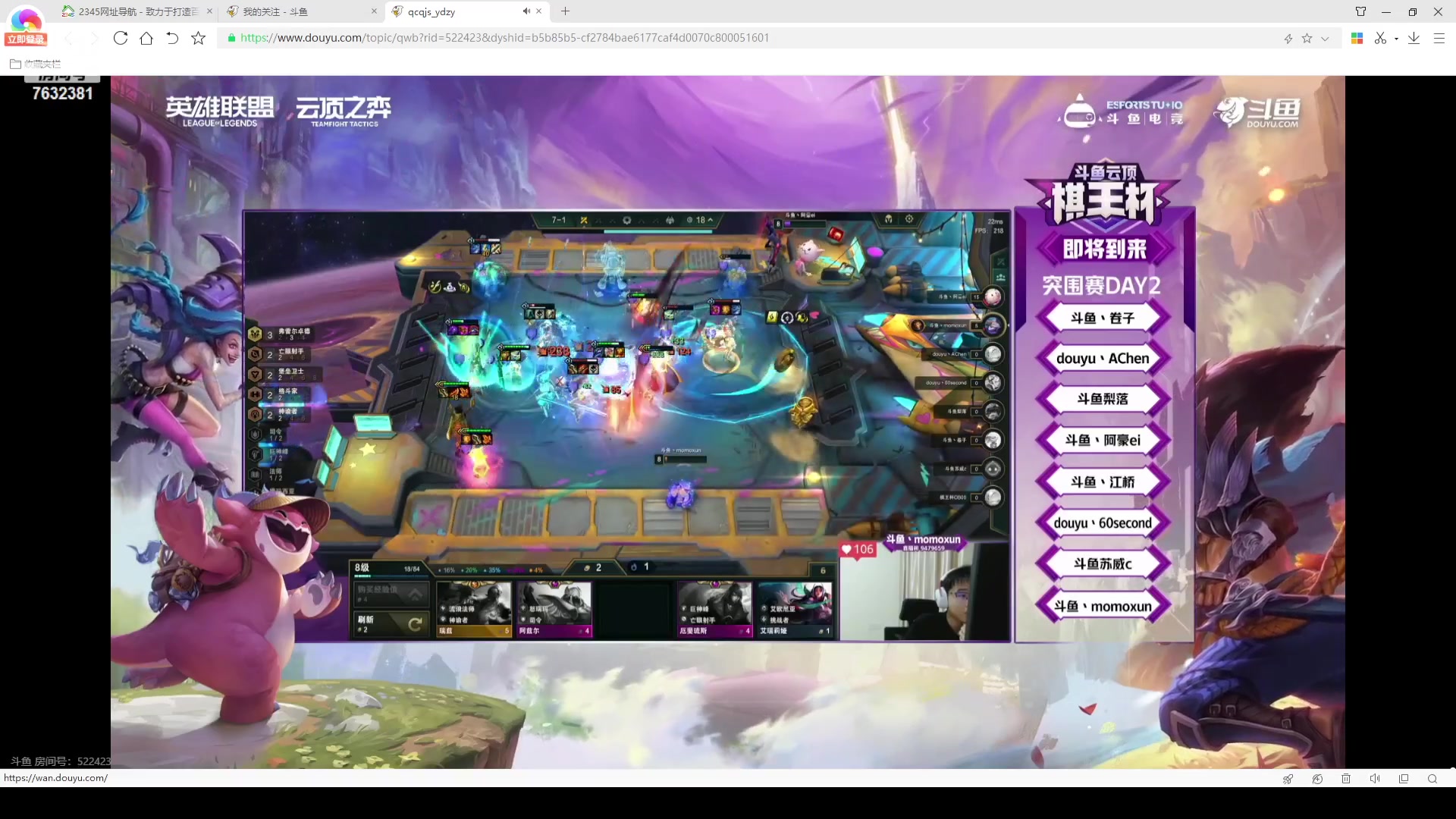Click the magnifier zoom icon in status bar
This screenshot has width=1456, height=819.
1432,779
